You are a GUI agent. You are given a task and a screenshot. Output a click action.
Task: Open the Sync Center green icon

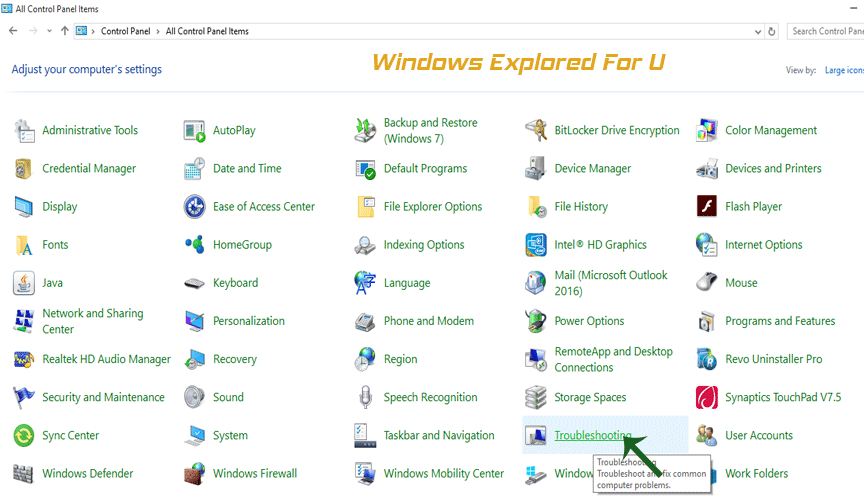click(24, 436)
